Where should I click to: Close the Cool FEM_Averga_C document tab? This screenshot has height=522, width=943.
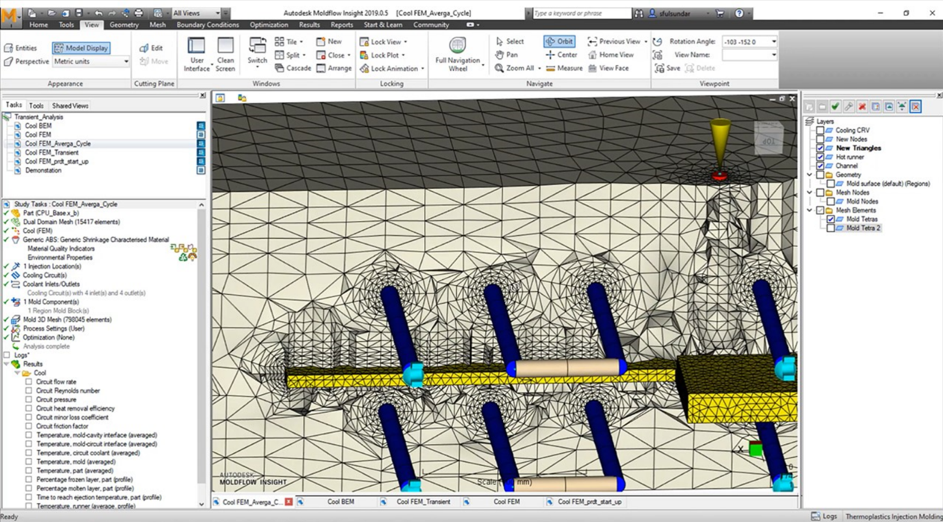pyautogui.click(x=289, y=502)
